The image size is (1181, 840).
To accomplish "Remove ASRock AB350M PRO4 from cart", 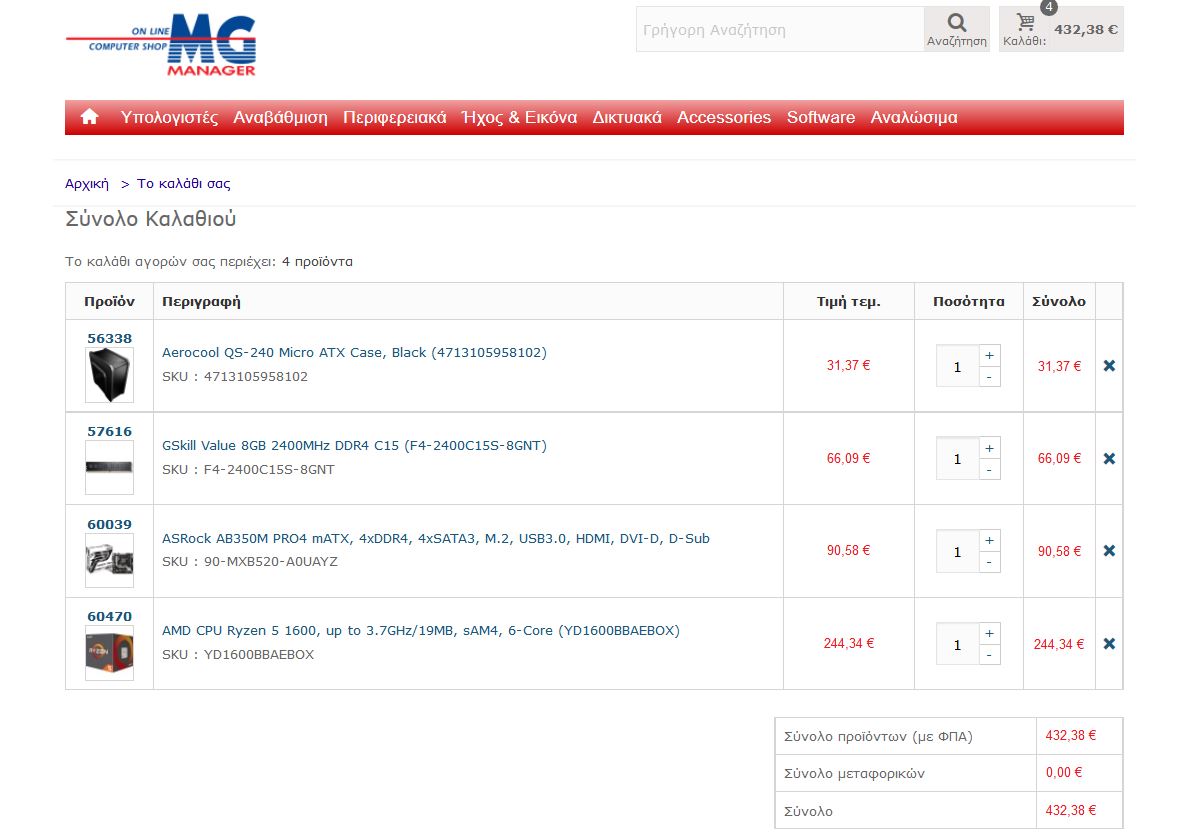I will 1109,551.
